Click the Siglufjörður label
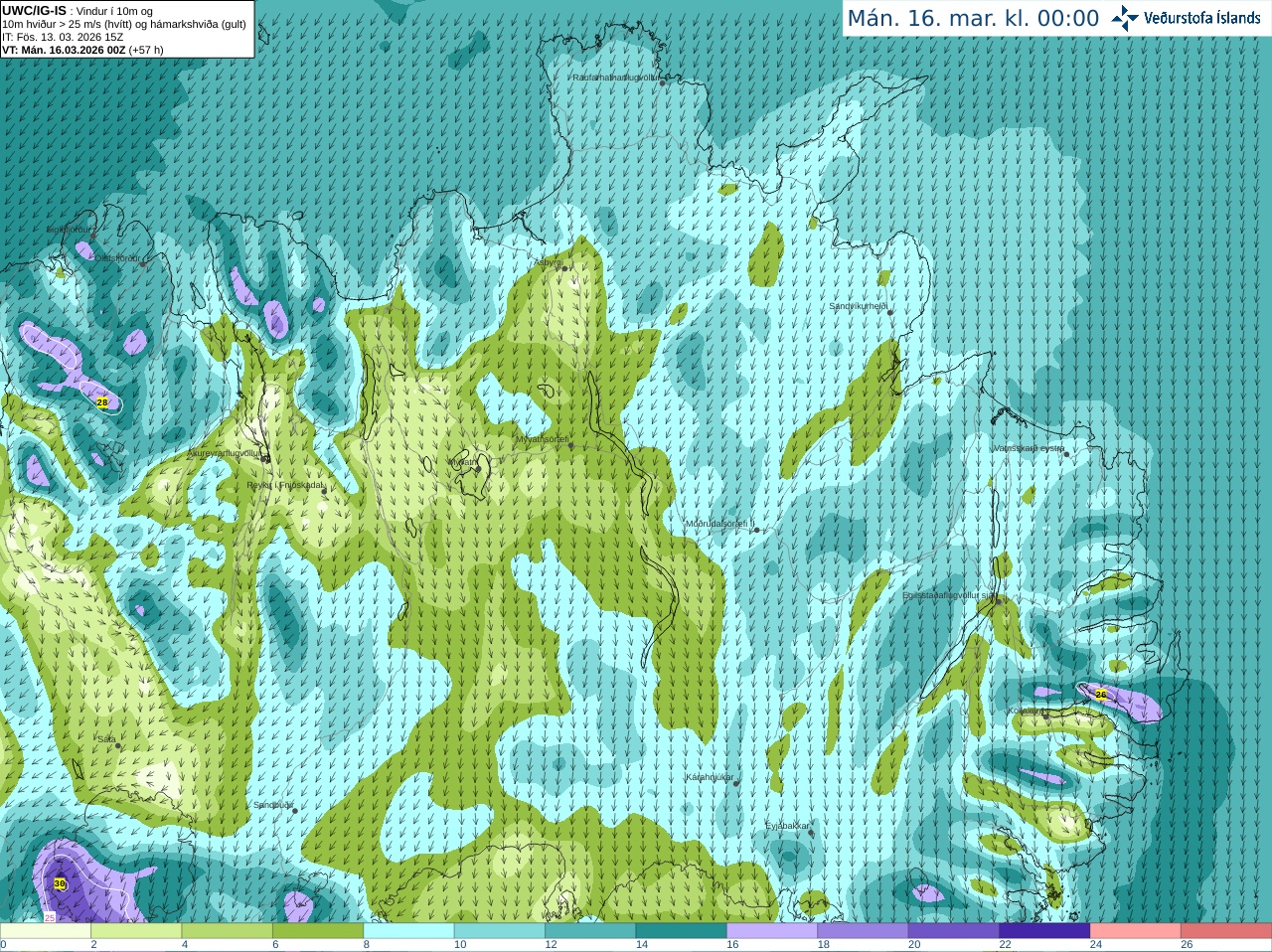Screen dimensions: 1272x952 (70, 230)
